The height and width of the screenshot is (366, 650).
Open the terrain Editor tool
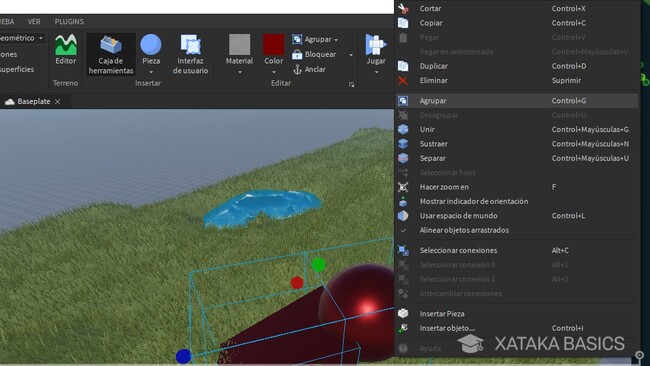(x=66, y=50)
